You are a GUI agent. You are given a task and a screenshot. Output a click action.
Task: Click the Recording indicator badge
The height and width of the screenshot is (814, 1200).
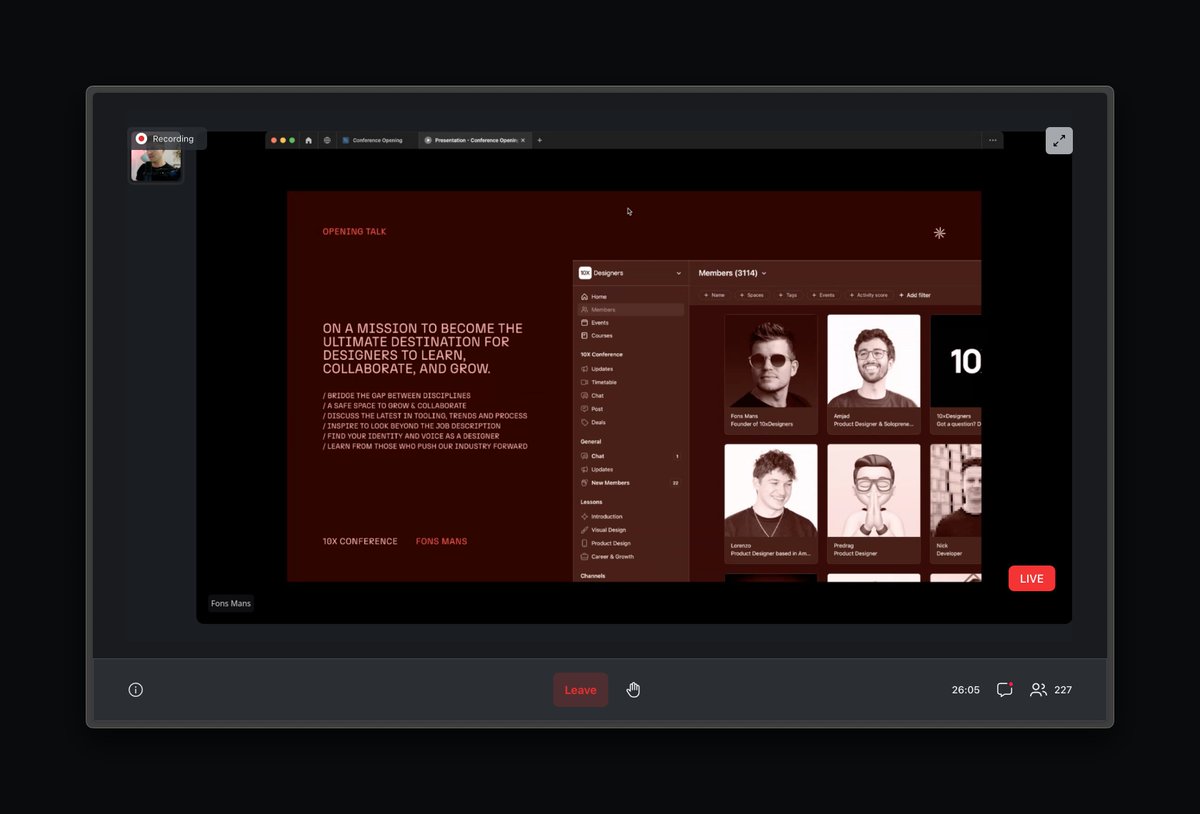(x=167, y=139)
